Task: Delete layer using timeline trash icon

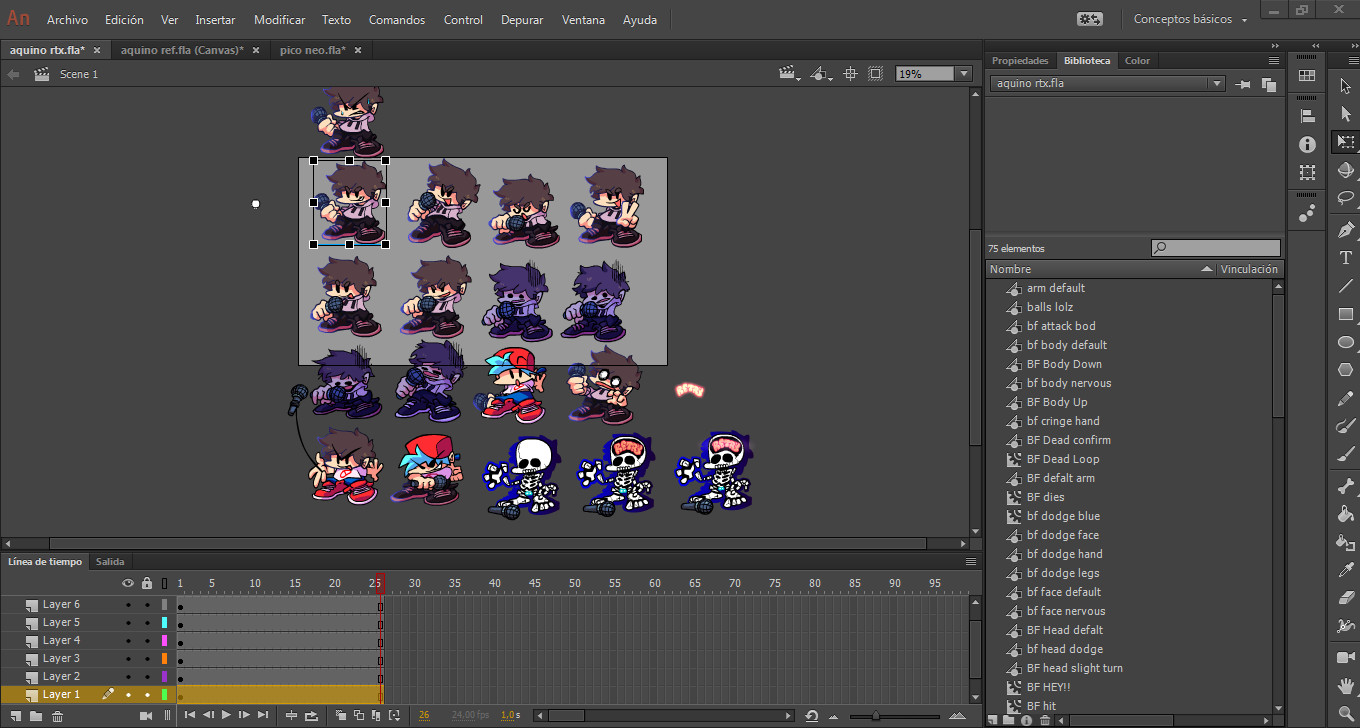Action: (x=57, y=716)
